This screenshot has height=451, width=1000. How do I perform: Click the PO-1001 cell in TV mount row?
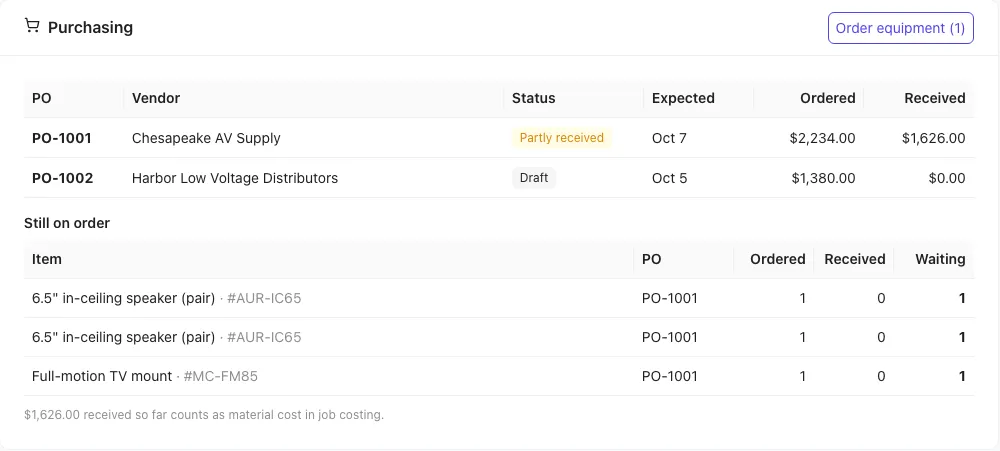[x=670, y=376]
